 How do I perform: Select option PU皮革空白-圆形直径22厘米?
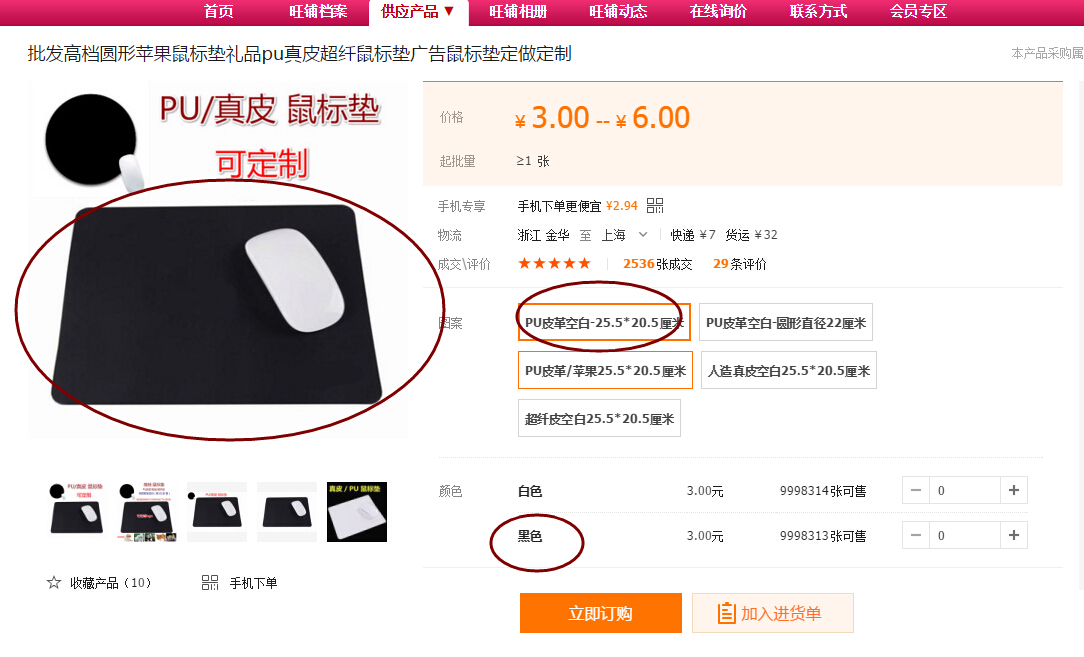(x=785, y=322)
